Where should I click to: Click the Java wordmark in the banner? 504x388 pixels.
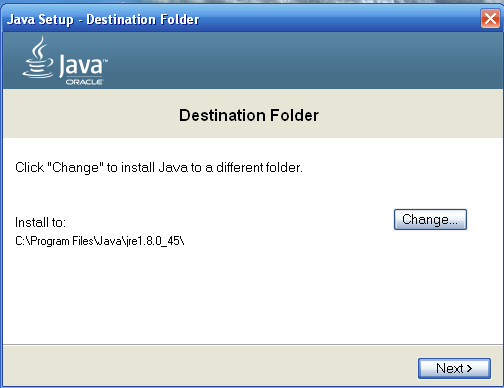coord(81,65)
